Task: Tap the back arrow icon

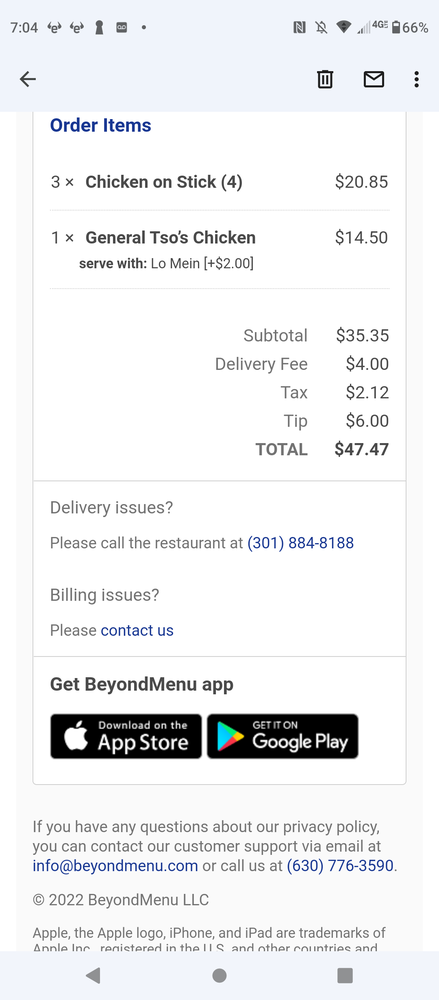Action: 27,79
